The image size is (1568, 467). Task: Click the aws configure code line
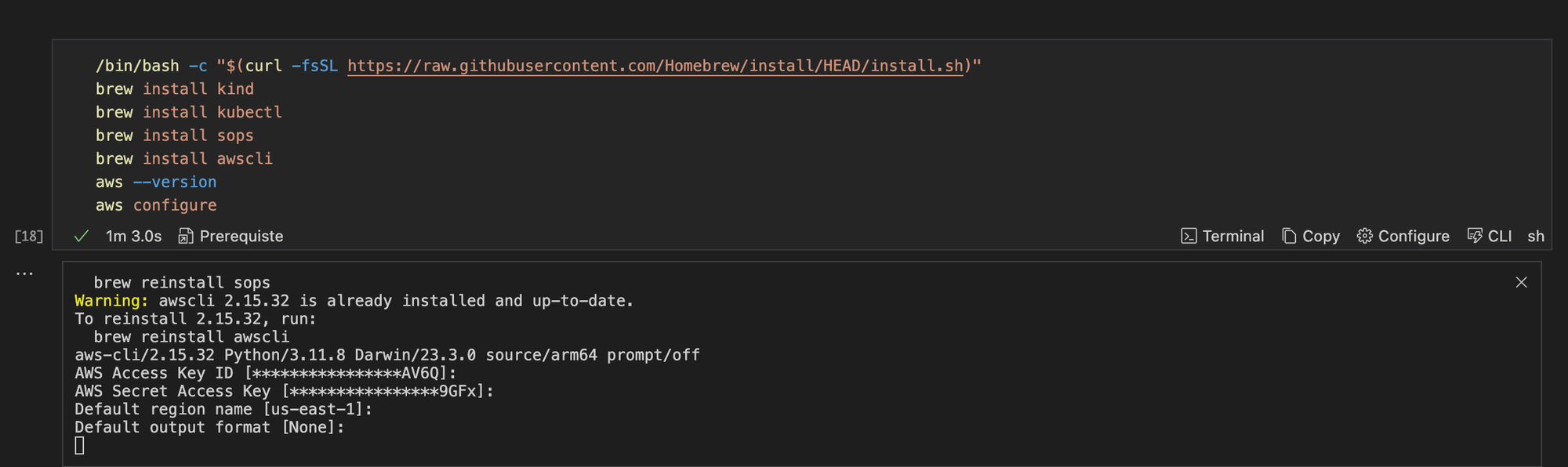pos(156,205)
